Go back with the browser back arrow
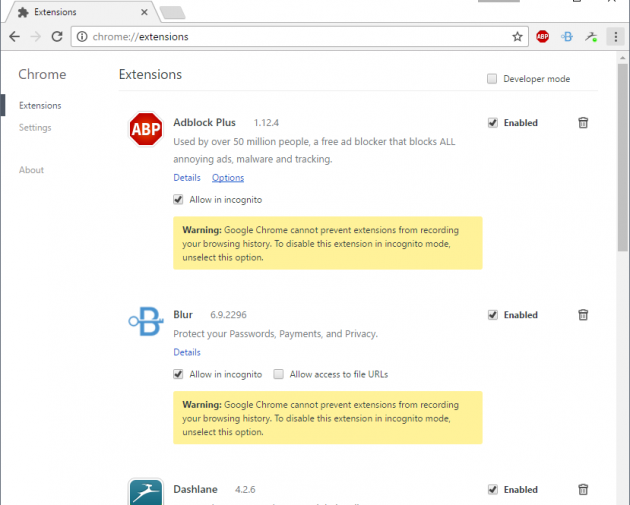The height and width of the screenshot is (505, 630). pyautogui.click(x=14, y=37)
